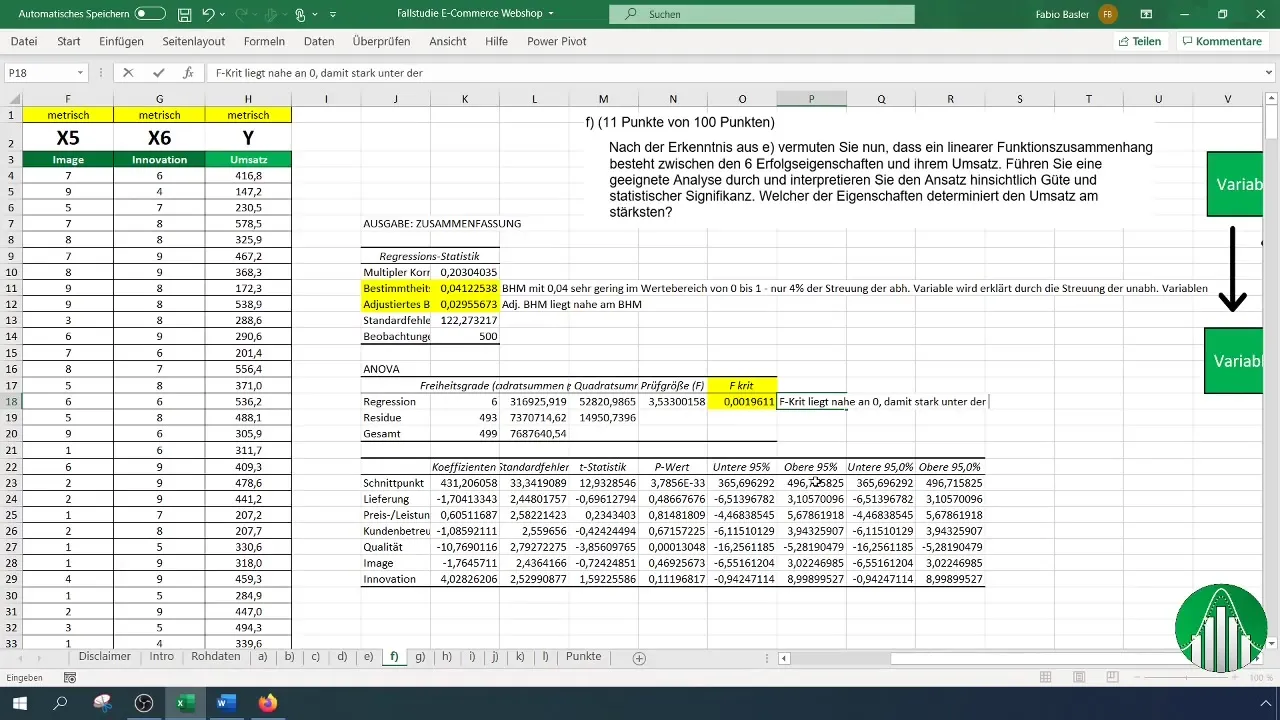This screenshot has height=720, width=1280.
Task: Open the OBS Studio taskbar icon
Action: click(143, 703)
